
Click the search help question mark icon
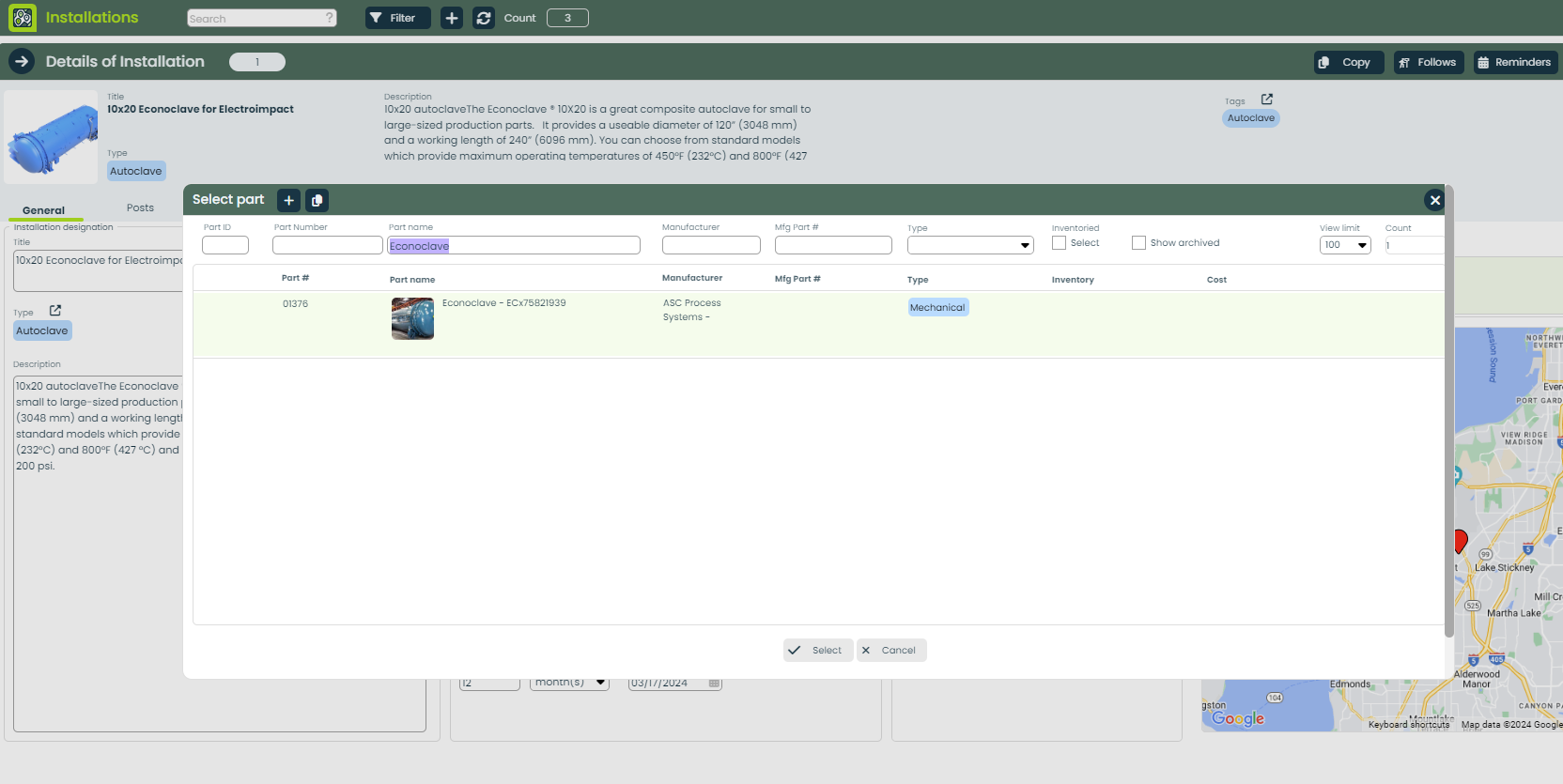click(x=329, y=17)
